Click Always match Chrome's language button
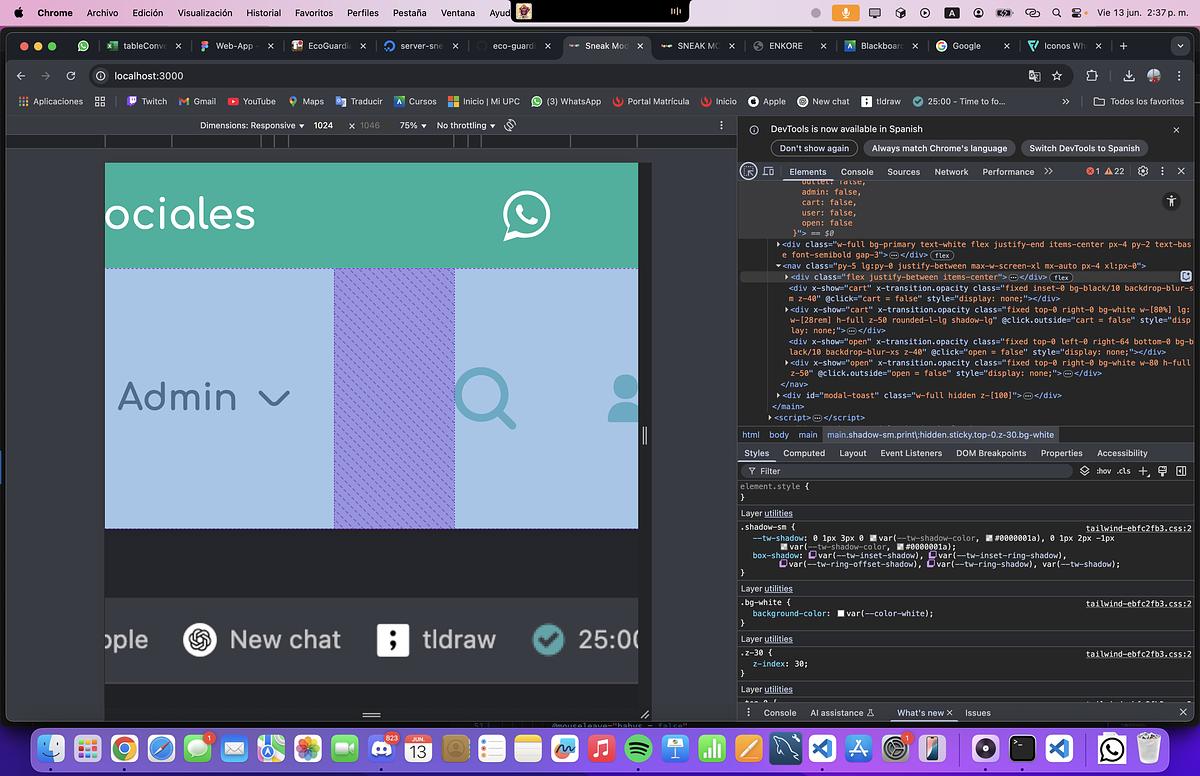Screen dimensions: 1200x776 coord(939,148)
